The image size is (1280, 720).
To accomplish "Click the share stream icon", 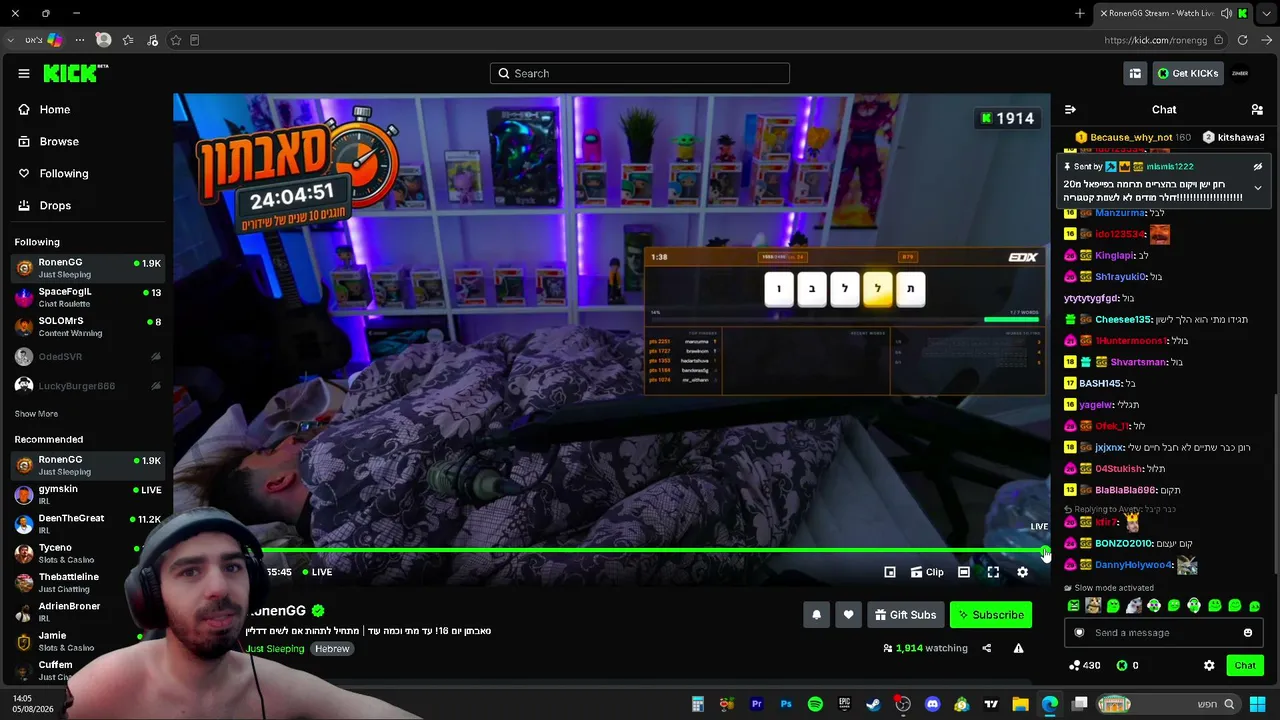I will (x=986, y=648).
